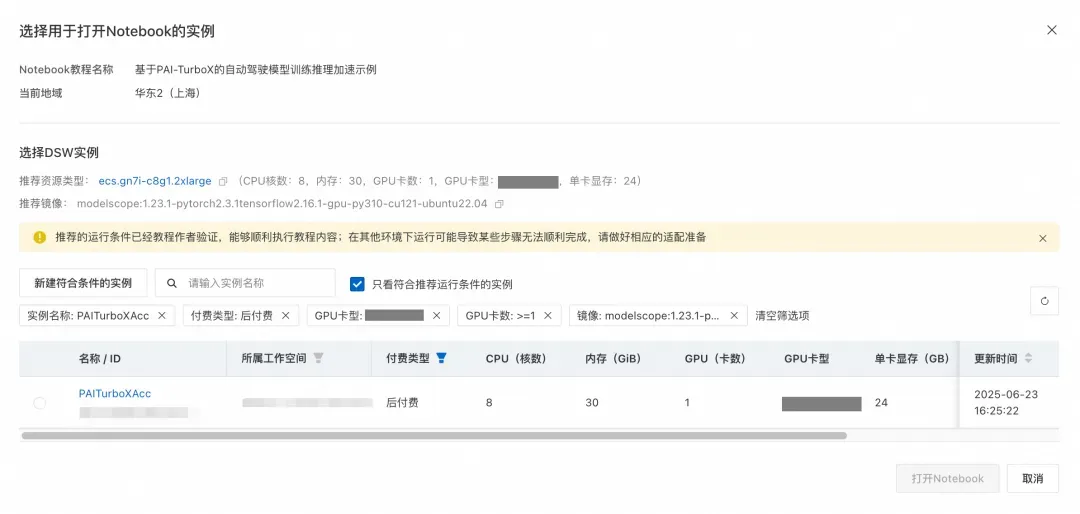
Task: Sort by 更新时间 column
Action: (1028, 358)
